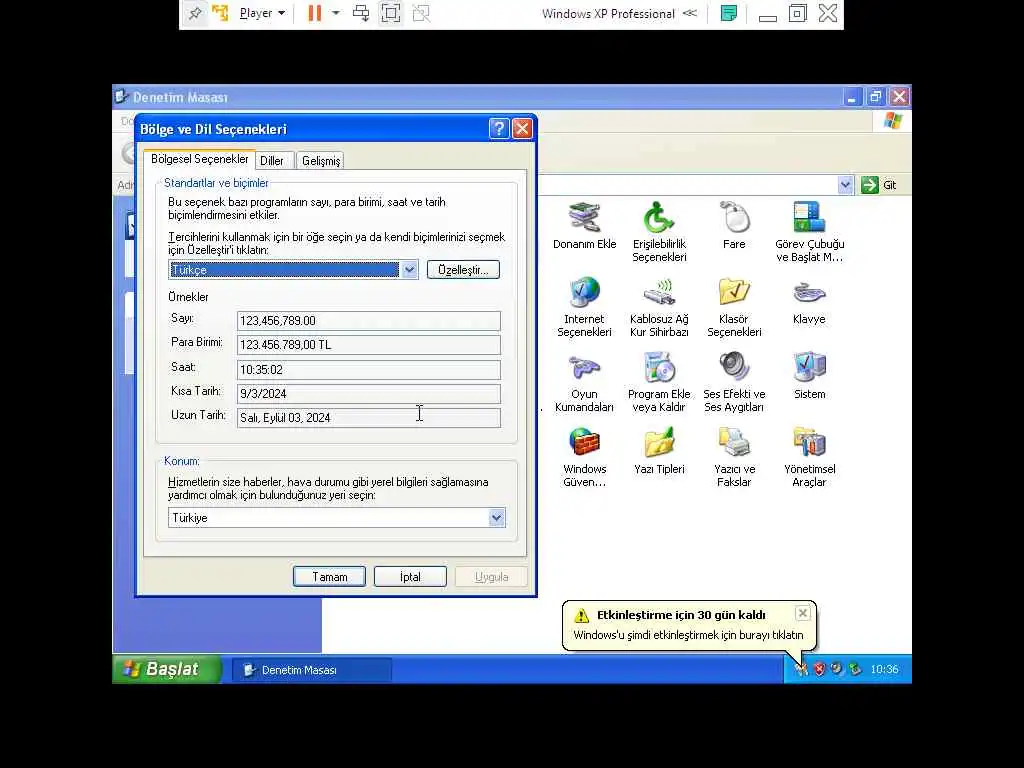
Task: Click the activation reminder balloon text
Action: 688,635
